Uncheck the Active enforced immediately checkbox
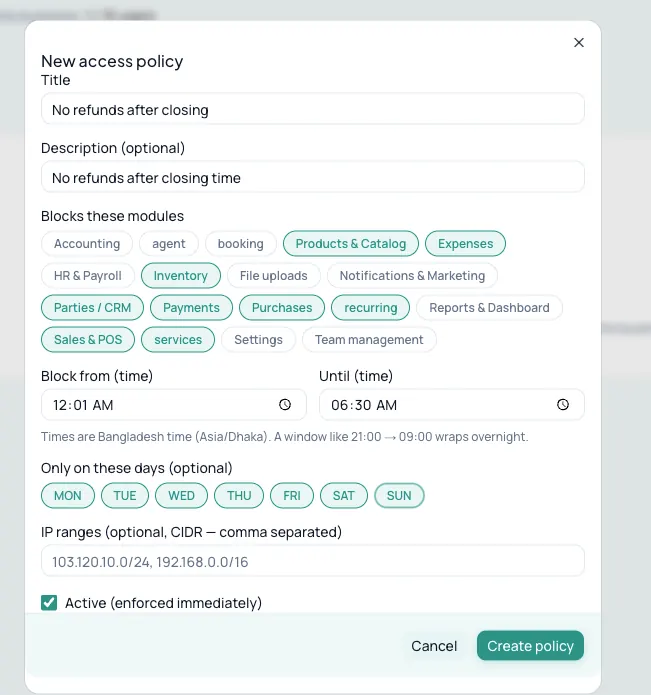The height and width of the screenshot is (695, 651). pos(49,603)
